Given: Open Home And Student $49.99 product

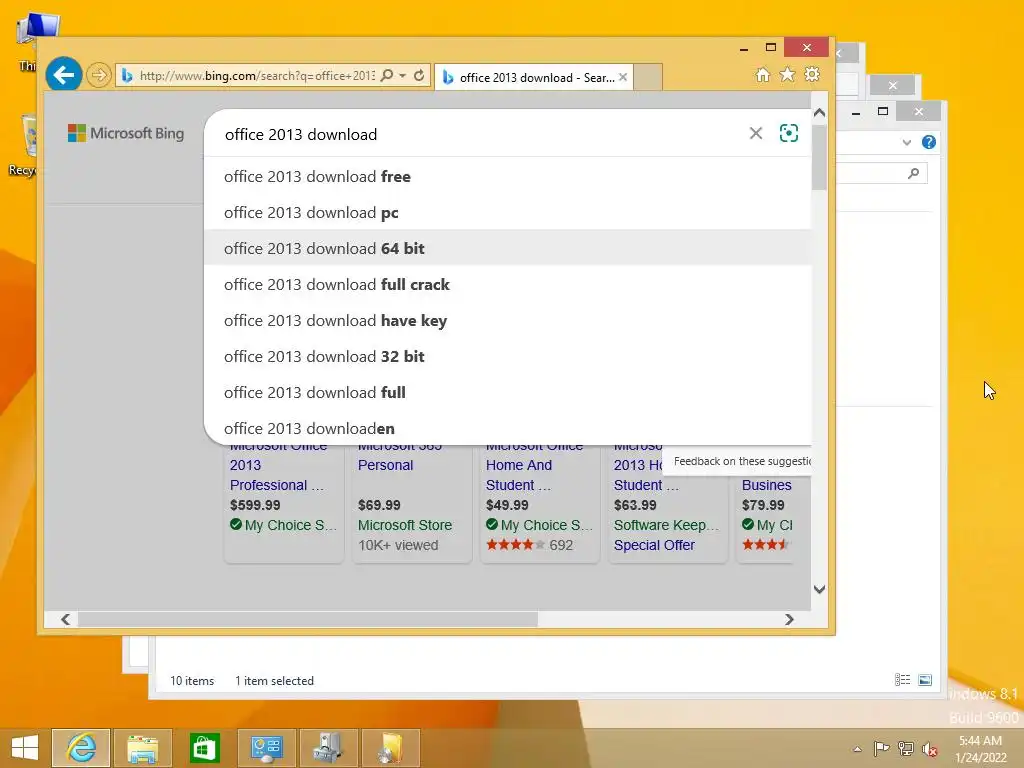Looking at the screenshot, I should [539, 503].
